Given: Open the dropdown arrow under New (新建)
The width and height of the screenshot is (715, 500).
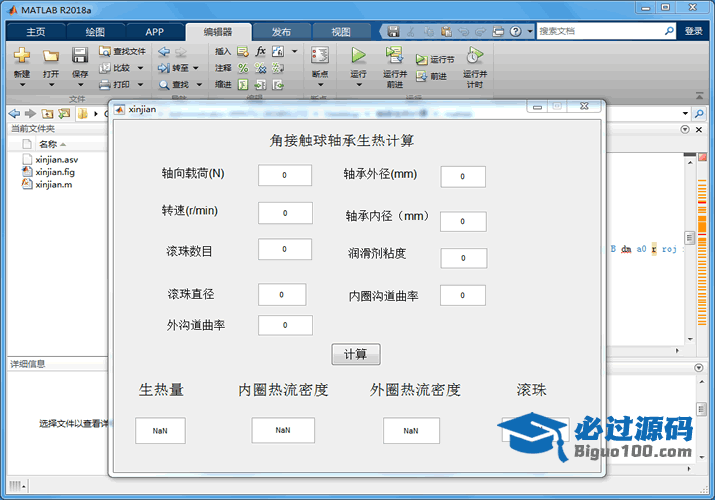Looking at the screenshot, I should point(22,85).
